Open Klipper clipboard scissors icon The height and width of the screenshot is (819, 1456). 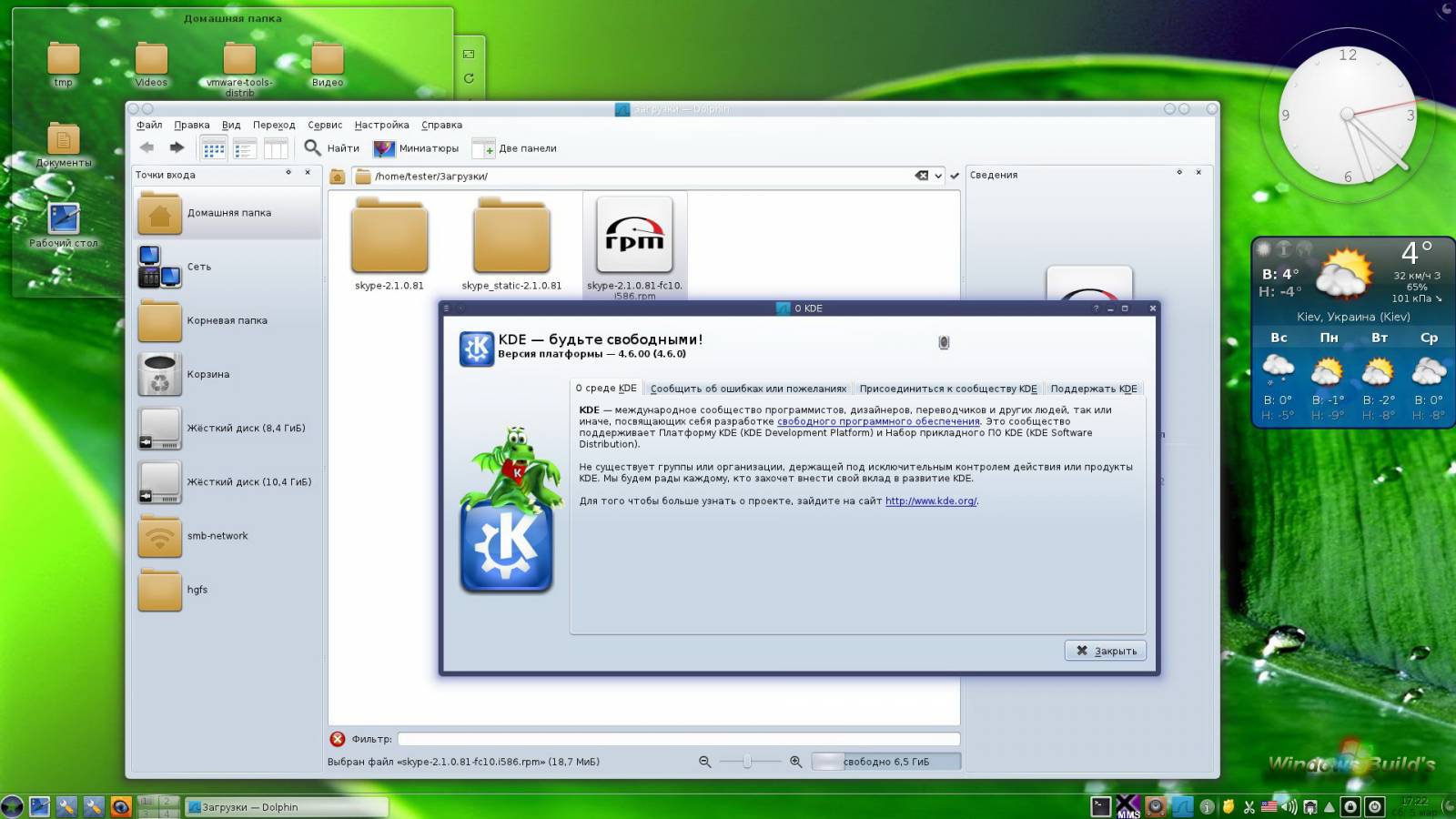pyautogui.click(x=1249, y=806)
